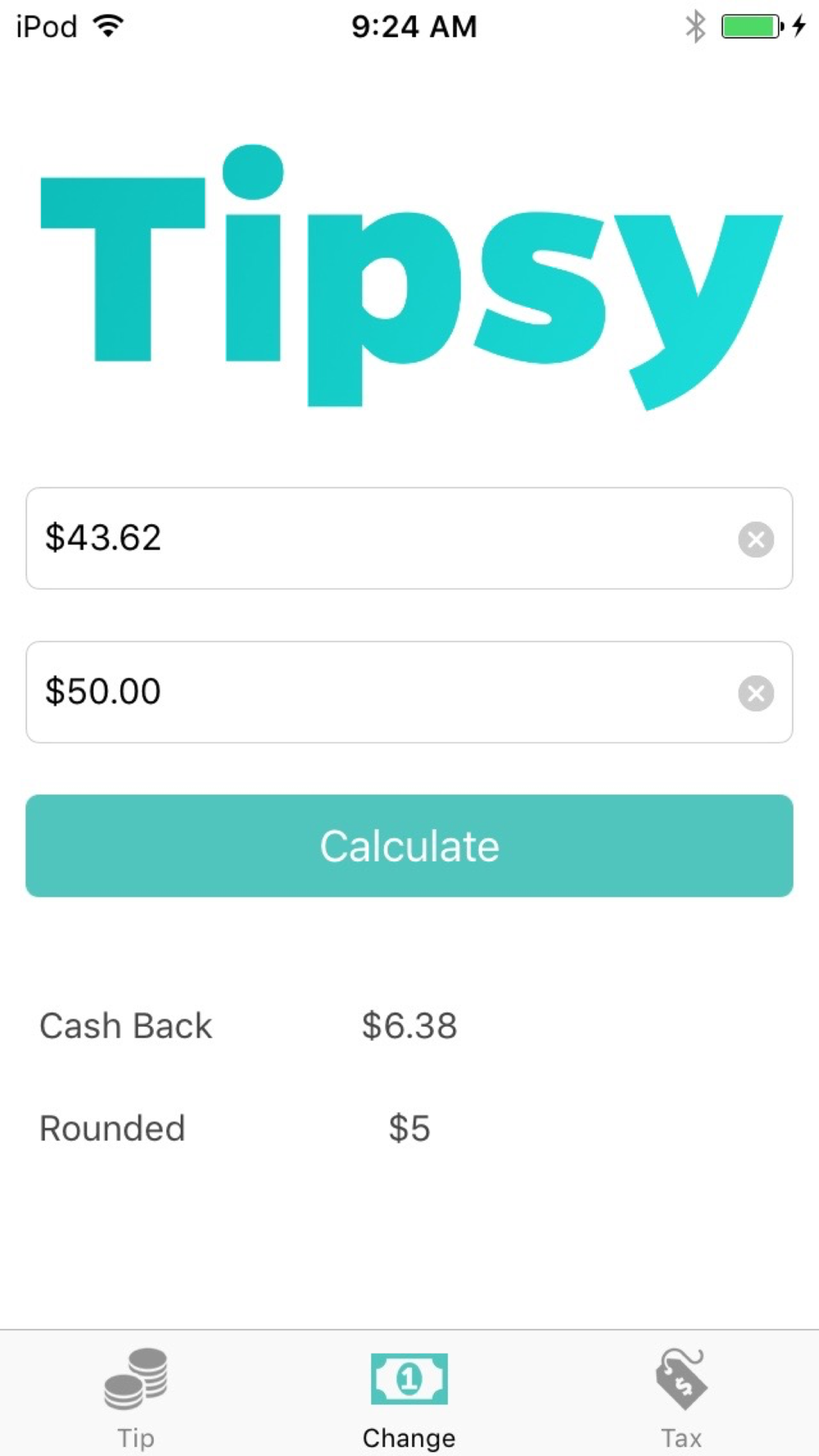Tap the Cash Back label

(125, 1025)
